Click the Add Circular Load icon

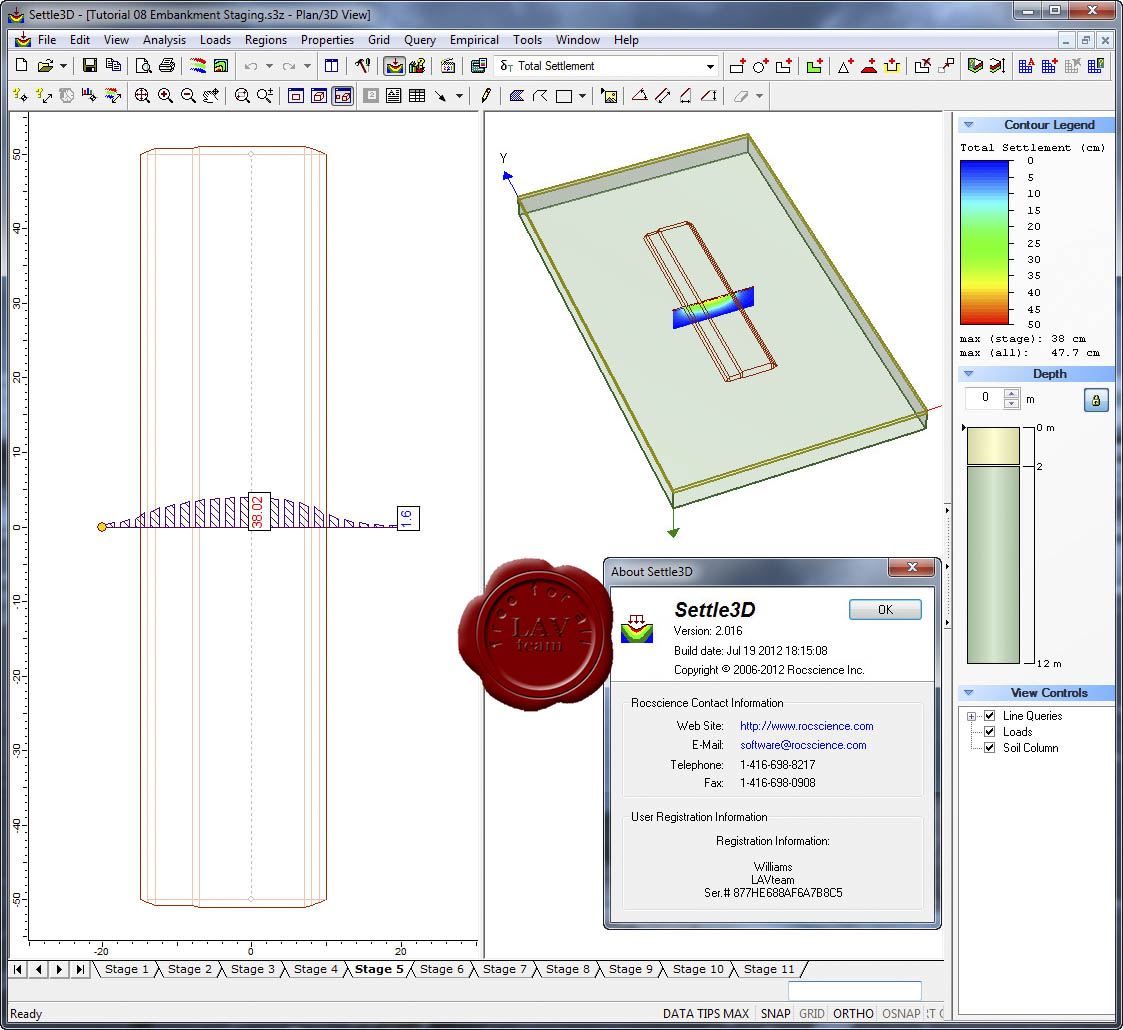[761, 66]
